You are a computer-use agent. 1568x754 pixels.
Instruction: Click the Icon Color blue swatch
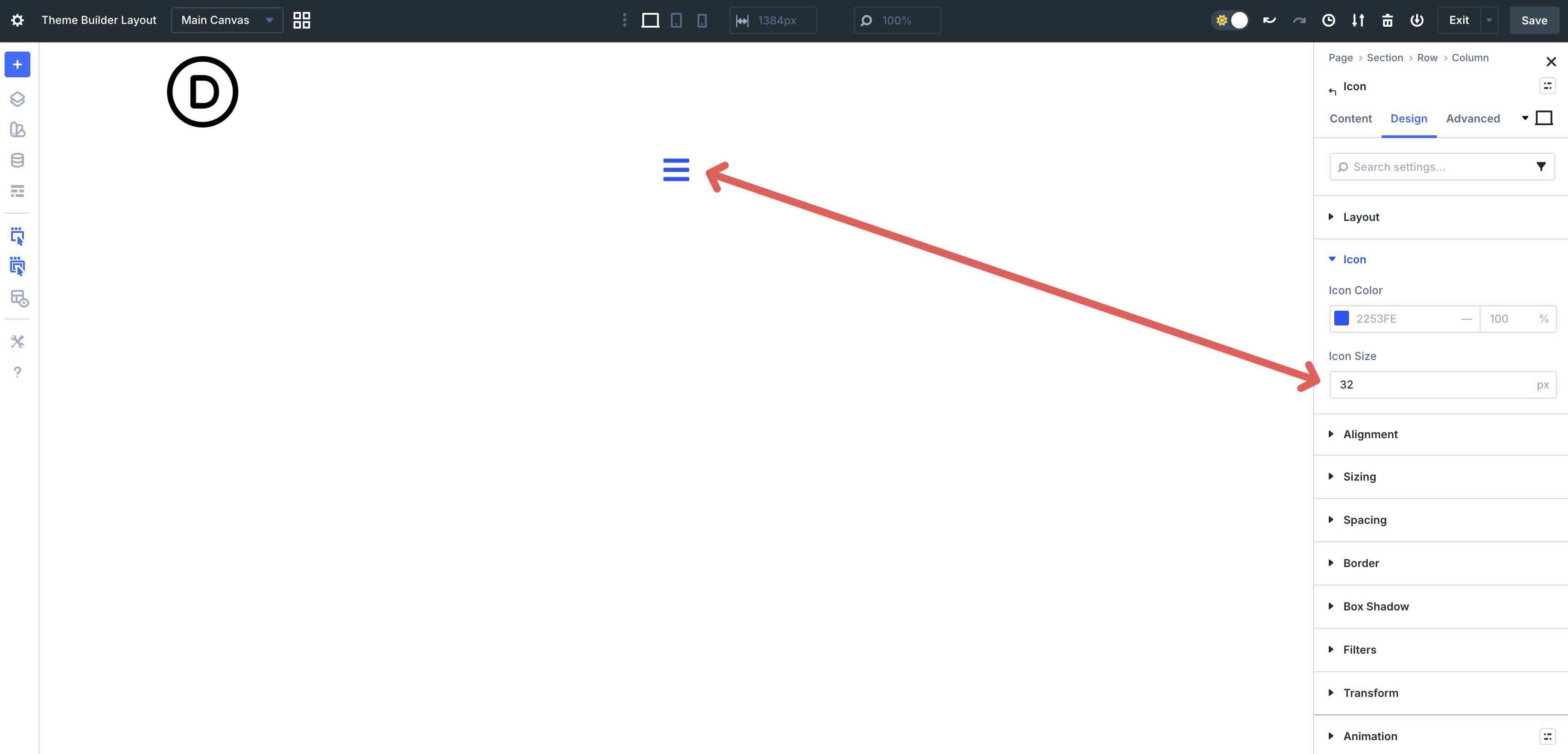[x=1342, y=319]
